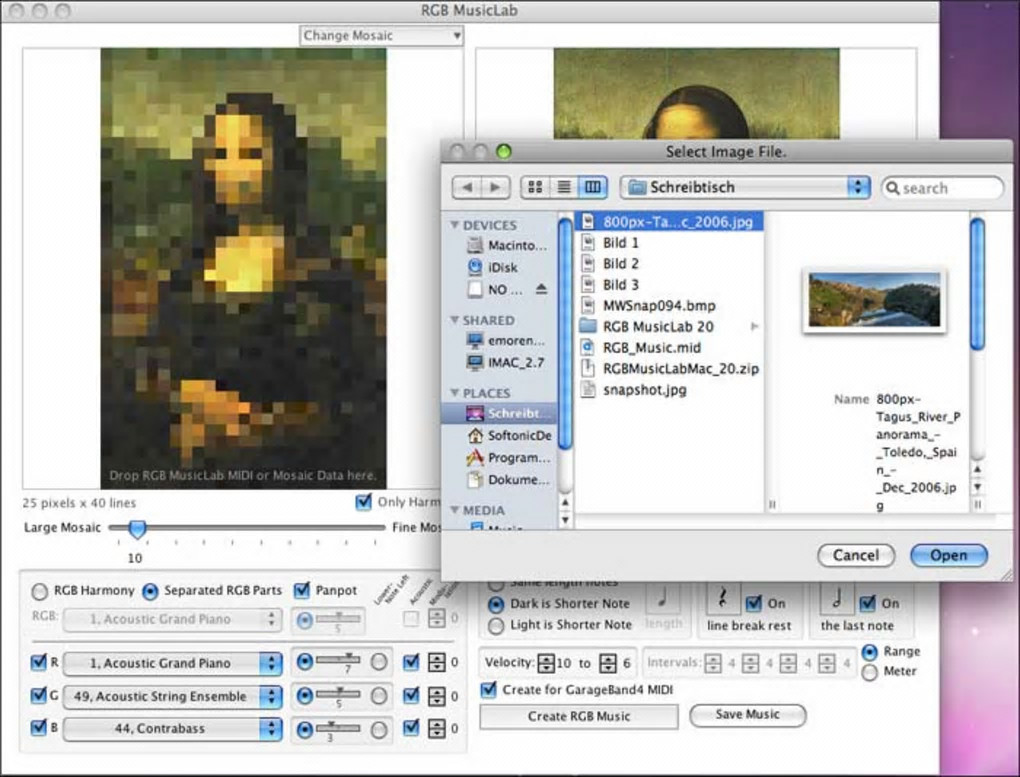This screenshot has width=1020, height=777.
Task: Switch file dialog to icon view
Action: tap(535, 187)
